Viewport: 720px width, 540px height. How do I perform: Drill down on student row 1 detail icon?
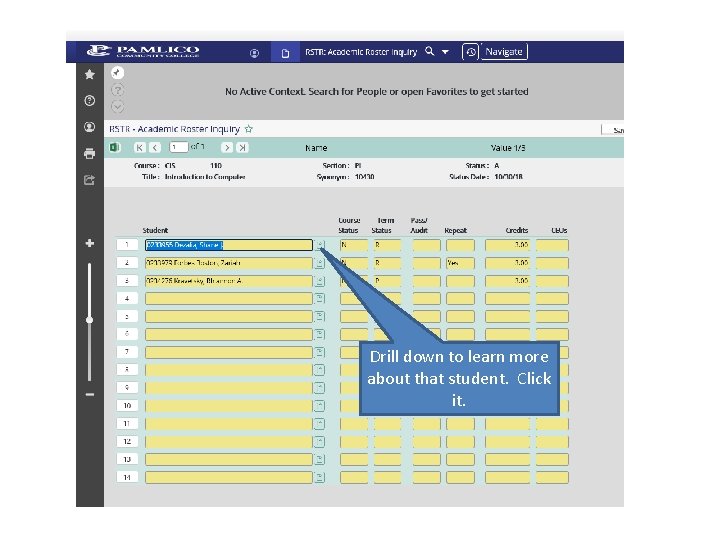coord(320,245)
